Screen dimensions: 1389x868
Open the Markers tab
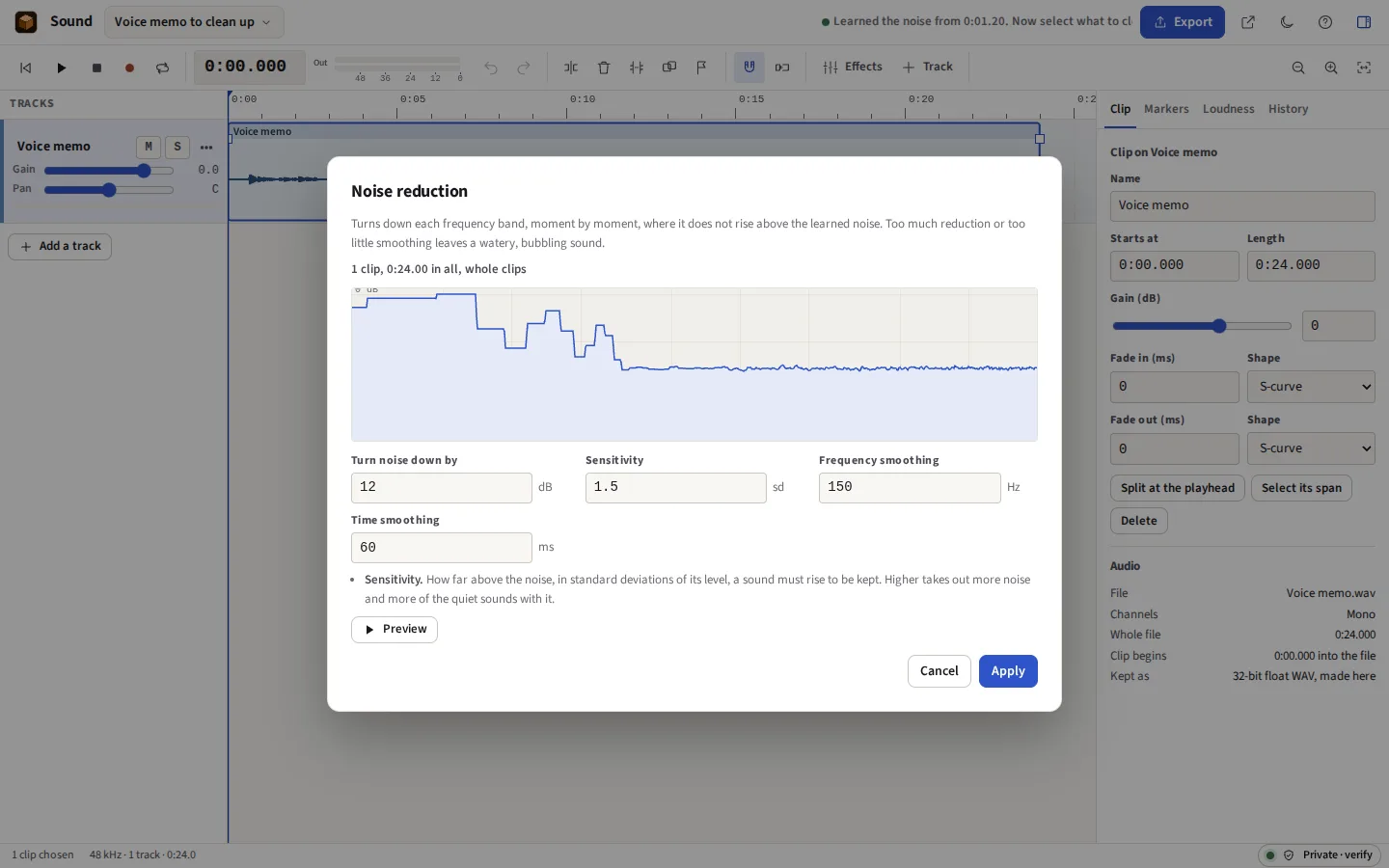coord(1166,109)
